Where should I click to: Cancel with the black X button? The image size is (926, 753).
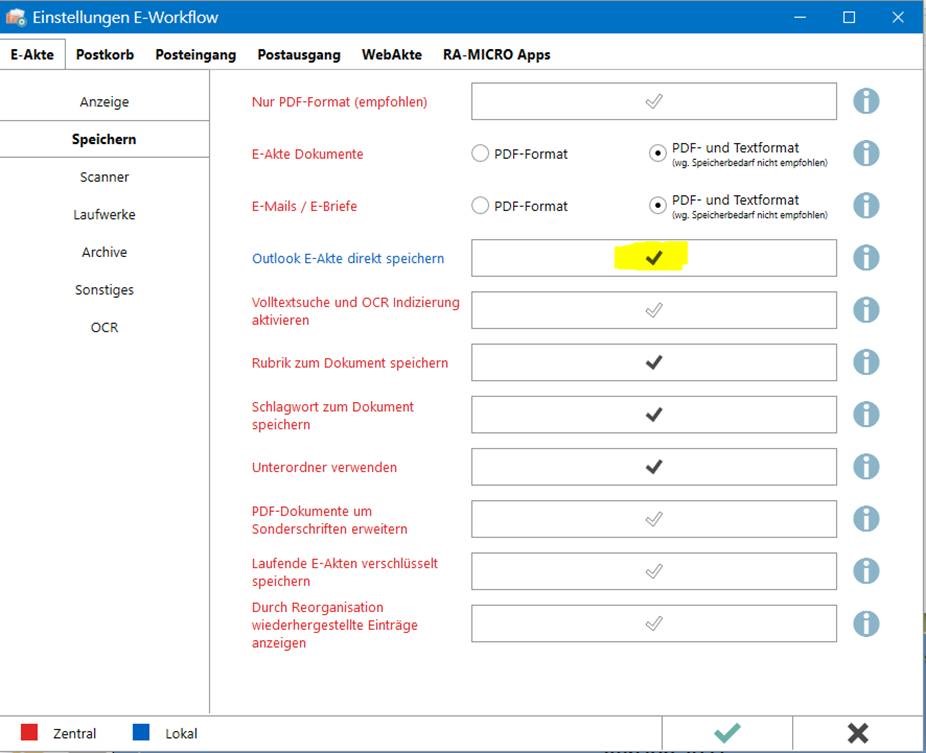coord(857,733)
